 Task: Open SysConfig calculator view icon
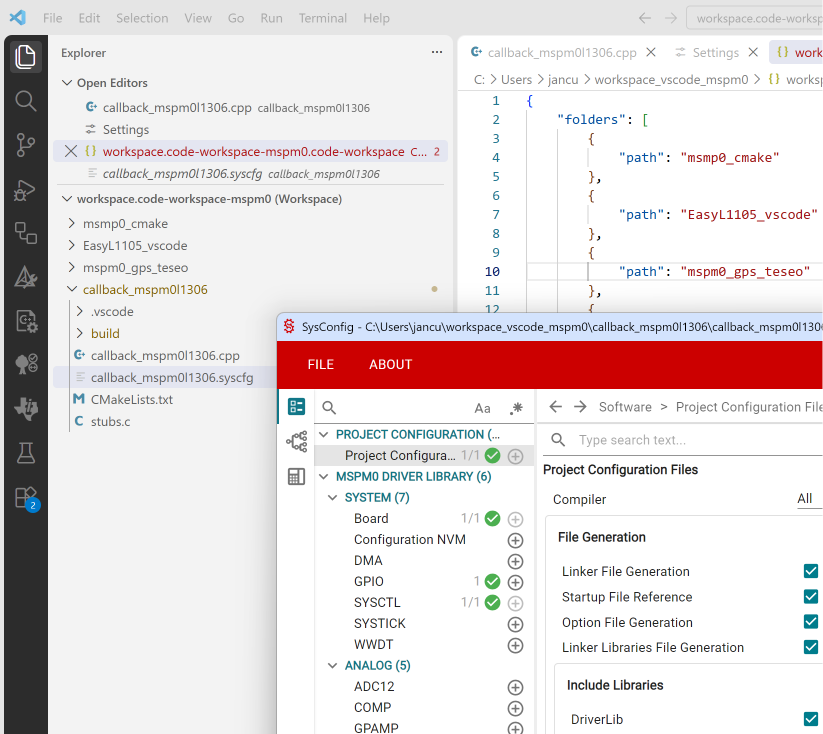[297, 476]
